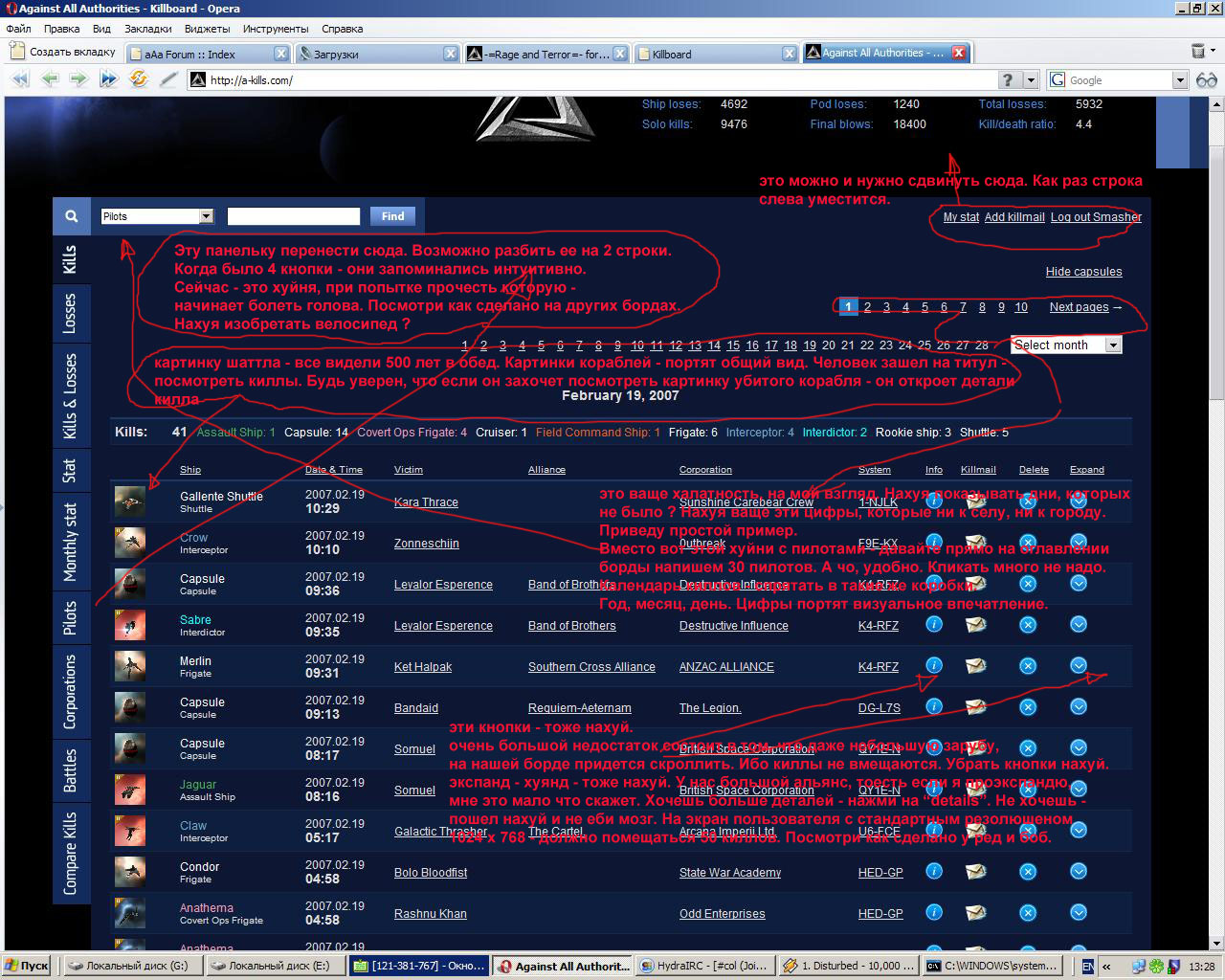Reload the page with the Opera reload icon
This screenshot has width=1225, height=980.
(139, 79)
